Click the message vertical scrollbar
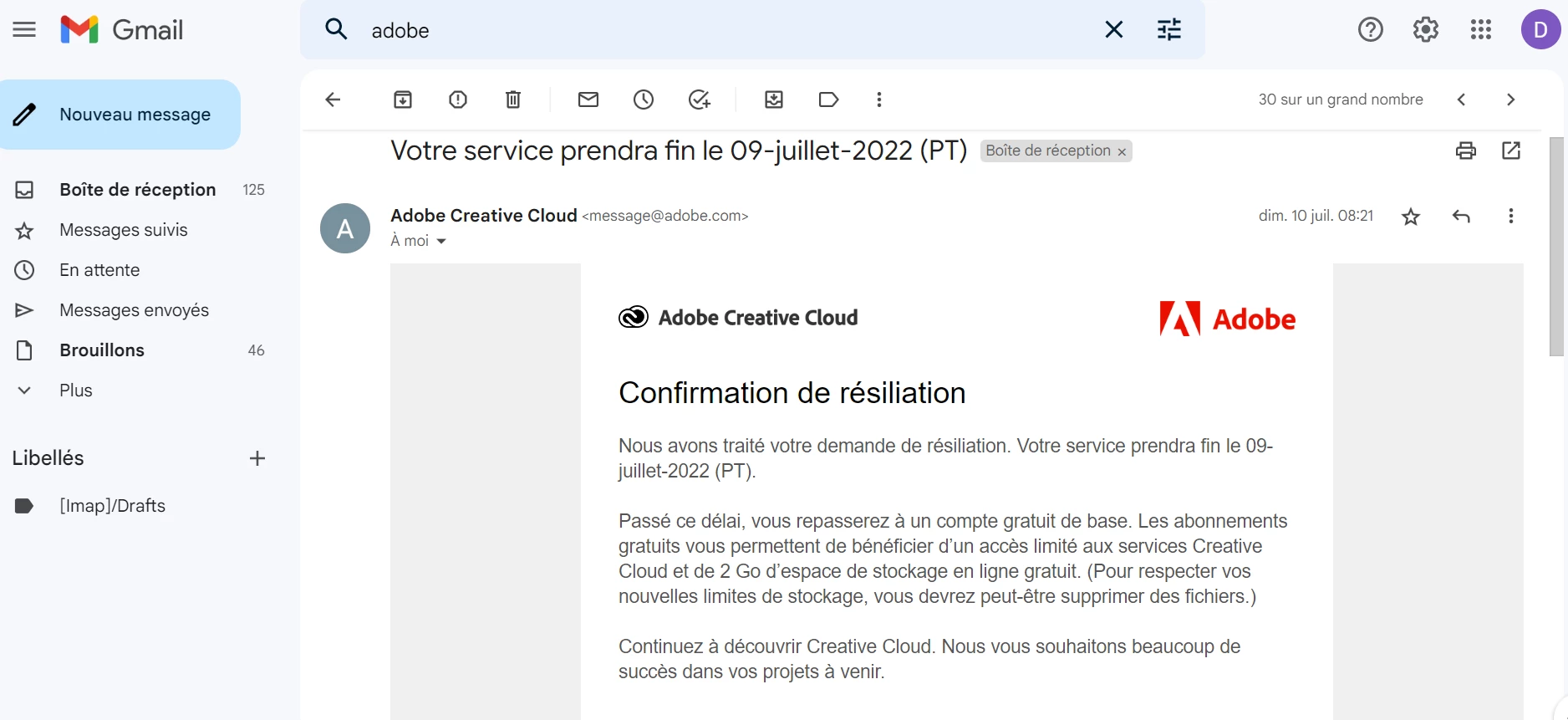This screenshot has height=720, width=1568. point(1556,247)
